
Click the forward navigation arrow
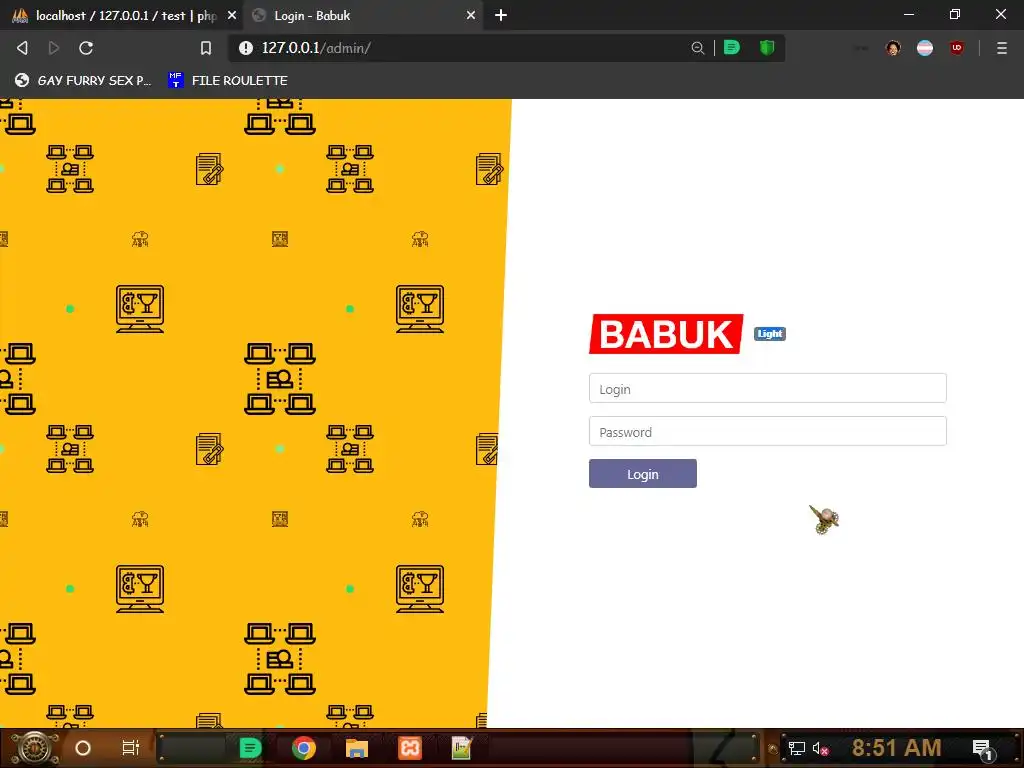click(54, 48)
